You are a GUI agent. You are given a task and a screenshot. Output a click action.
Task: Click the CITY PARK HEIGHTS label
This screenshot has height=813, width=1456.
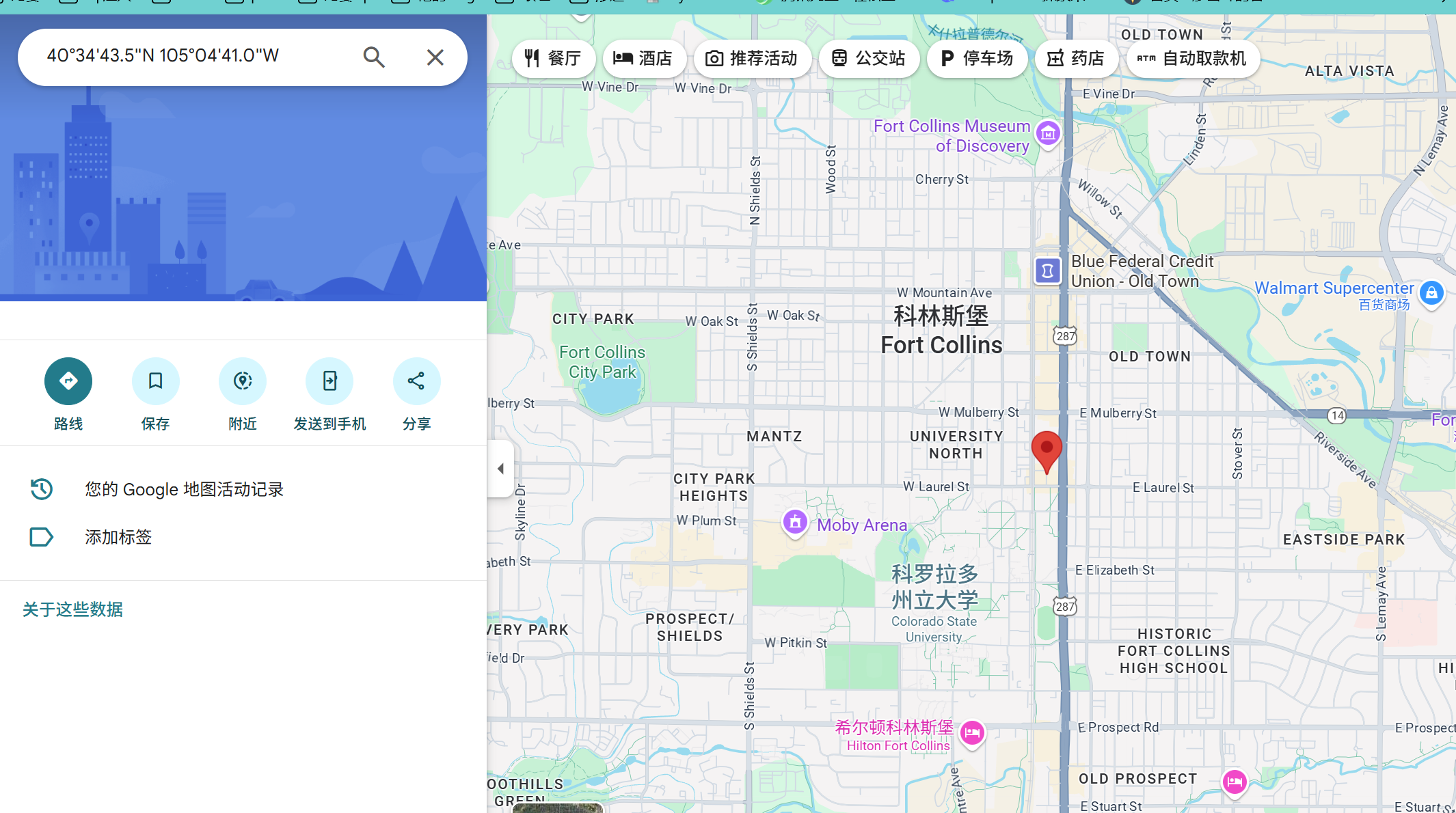coord(714,487)
